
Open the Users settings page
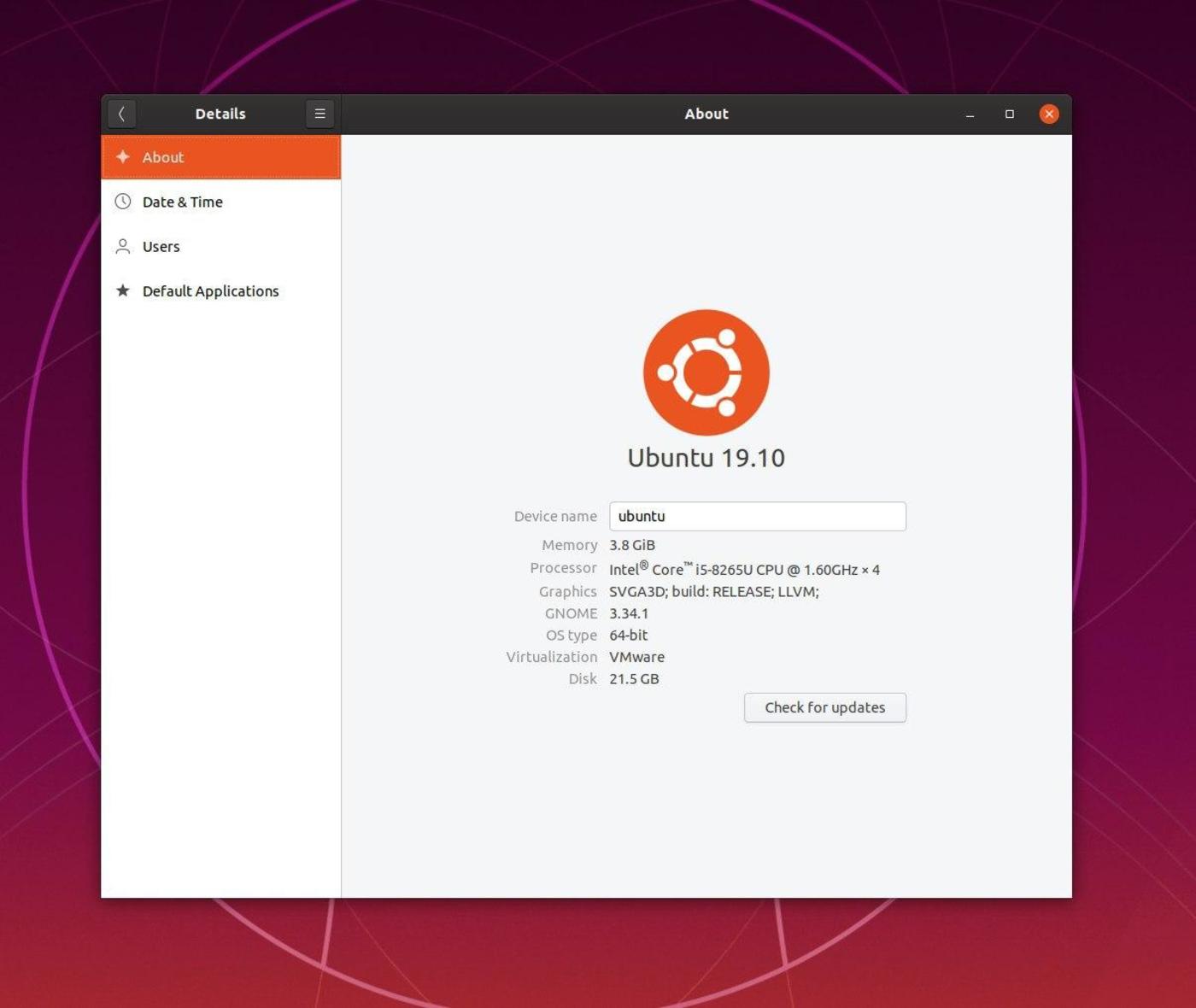161,246
